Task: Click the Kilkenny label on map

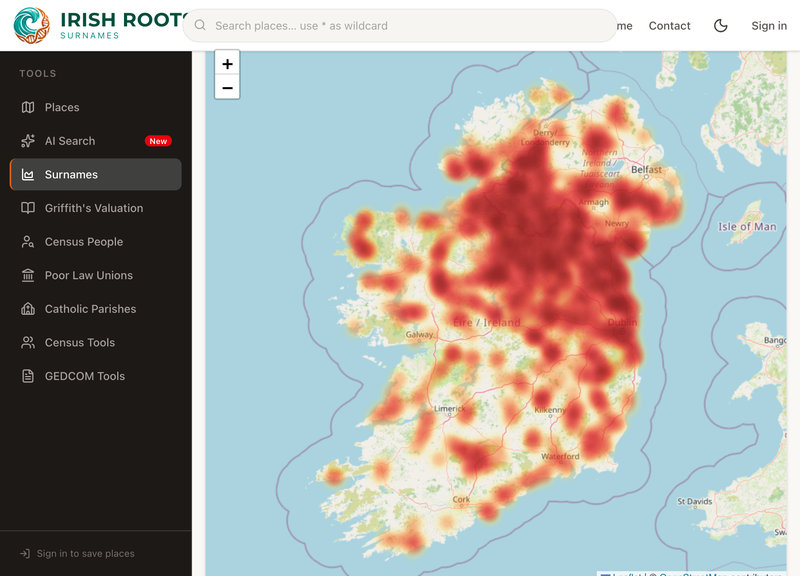Action: 550,410
